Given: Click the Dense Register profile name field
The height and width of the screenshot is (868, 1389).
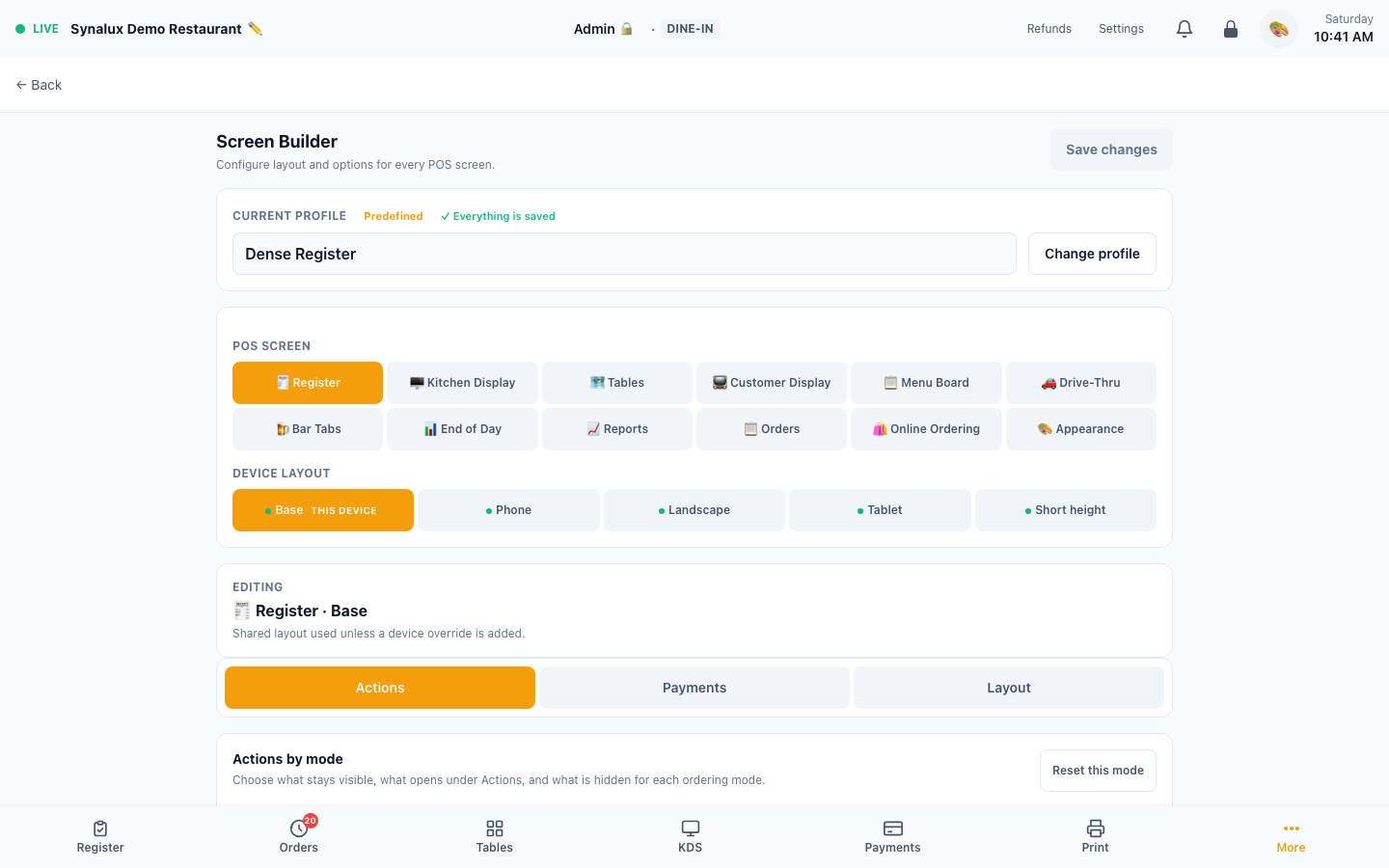Looking at the screenshot, I should [624, 254].
